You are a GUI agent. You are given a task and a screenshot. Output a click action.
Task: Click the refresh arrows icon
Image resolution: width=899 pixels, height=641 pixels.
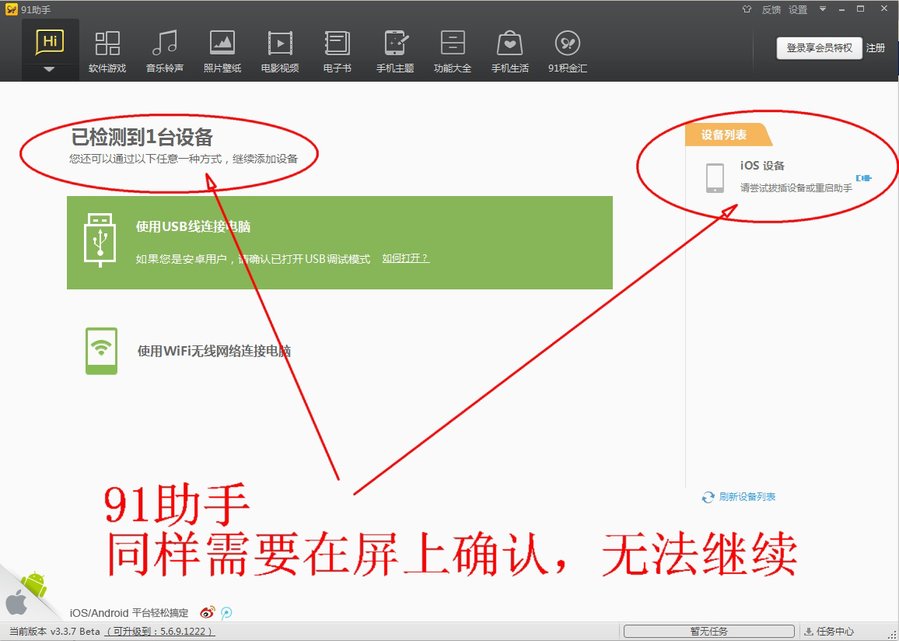(x=708, y=497)
